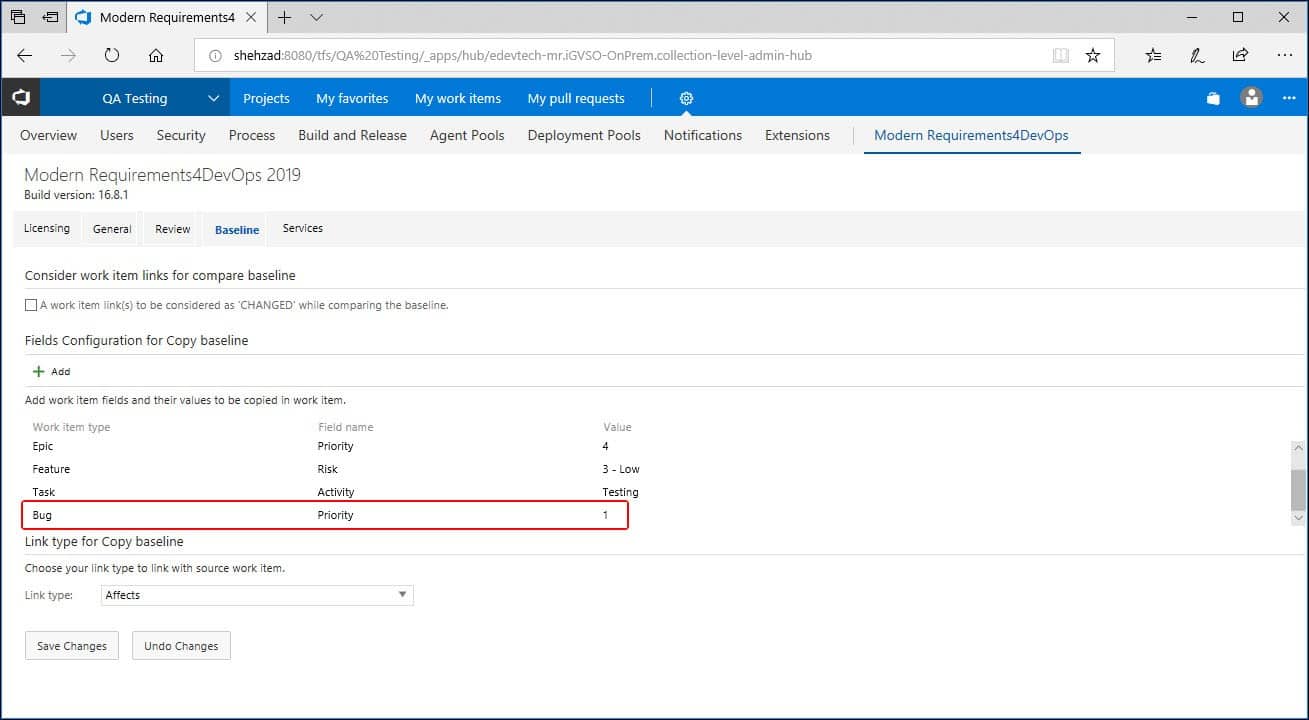Viewport: 1309px width, 720px height.
Task: Open a new browser tab
Action: coord(285,18)
